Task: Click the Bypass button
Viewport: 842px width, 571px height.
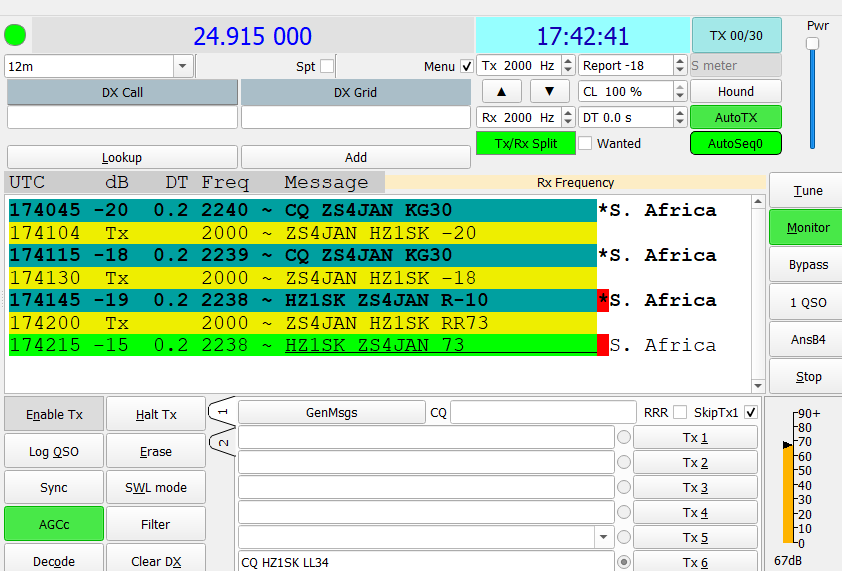Action: click(x=808, y=265)
